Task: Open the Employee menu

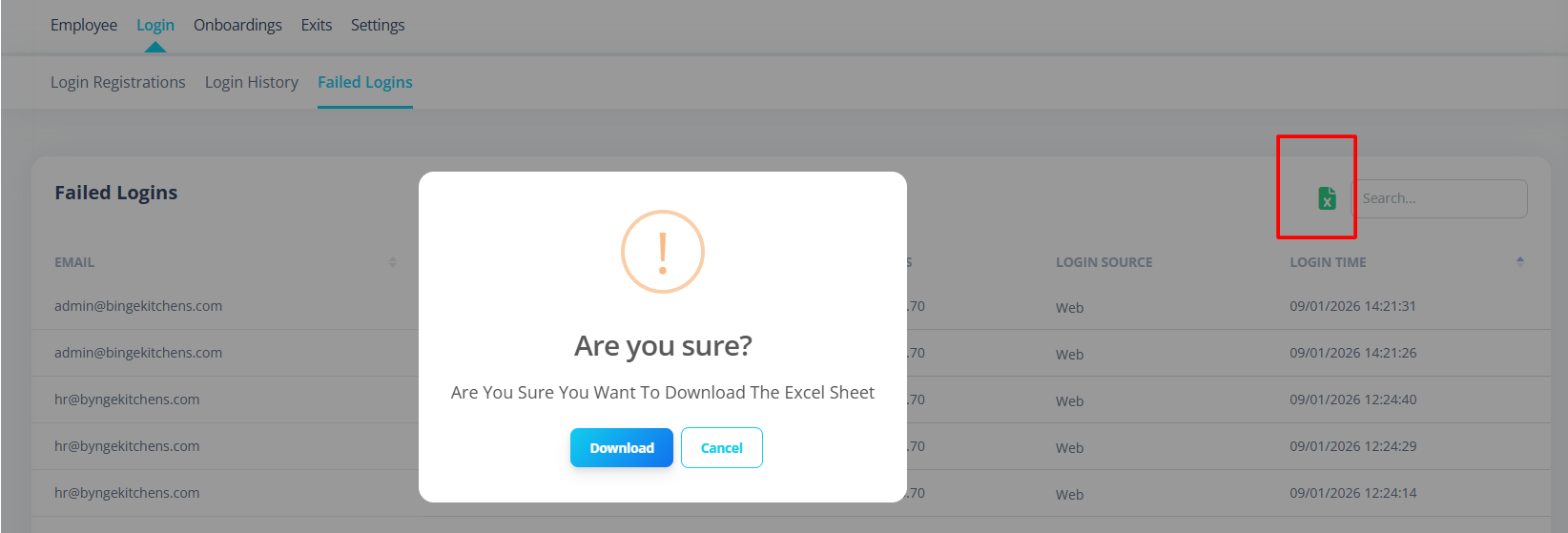Action: coord(84,25)
